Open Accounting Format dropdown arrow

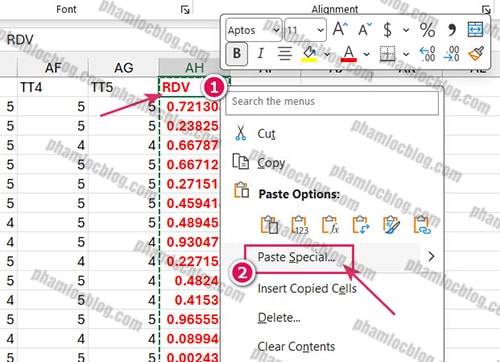[x=406, y=30]
